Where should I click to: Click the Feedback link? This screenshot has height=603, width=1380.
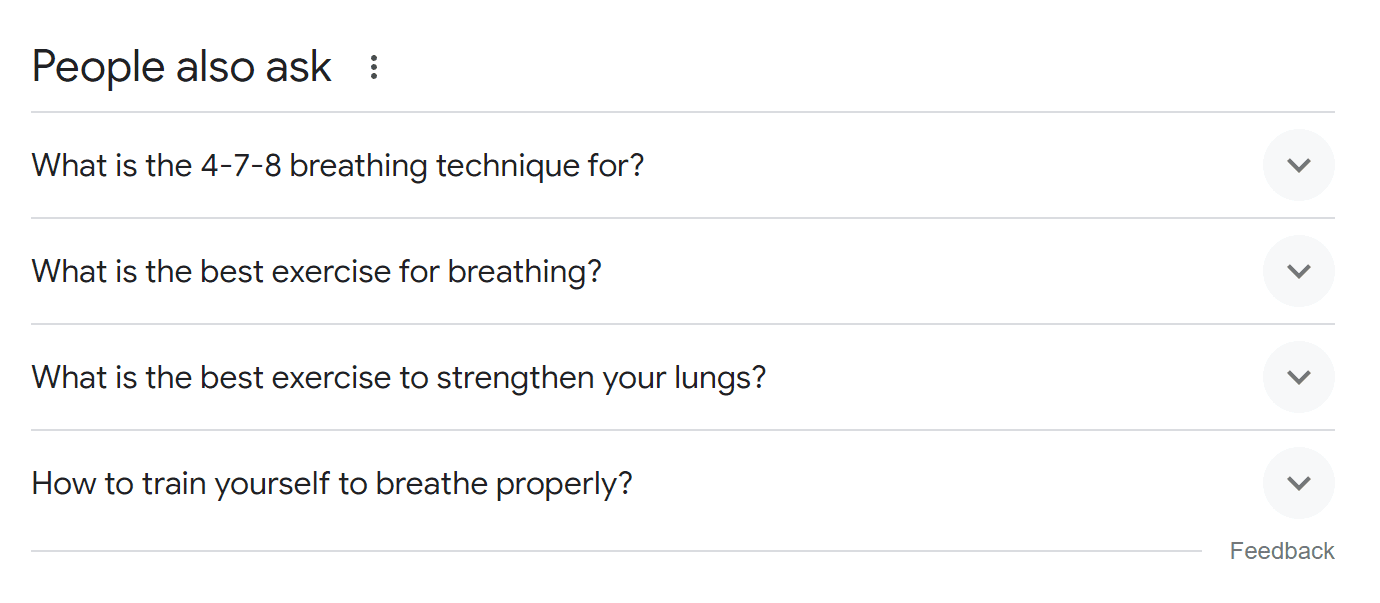pos(1281,551)
